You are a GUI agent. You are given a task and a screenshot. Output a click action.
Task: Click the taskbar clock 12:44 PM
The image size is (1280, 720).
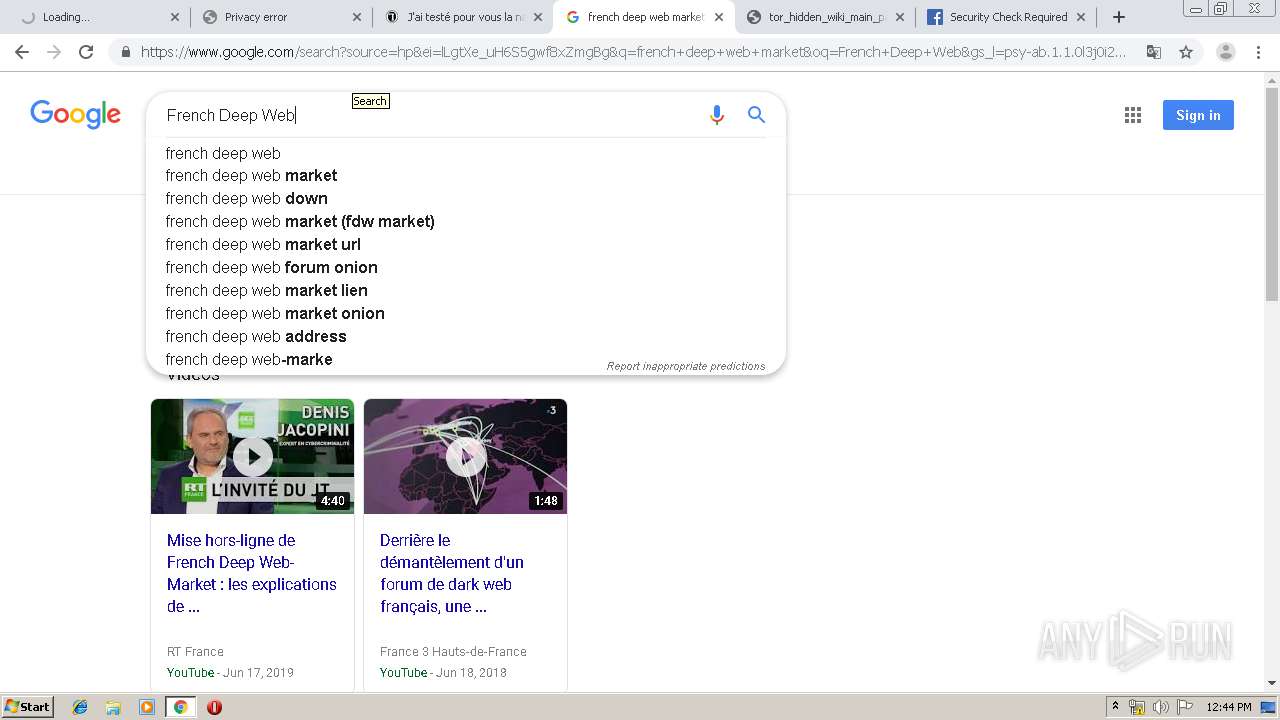(x=1229, y=707)
